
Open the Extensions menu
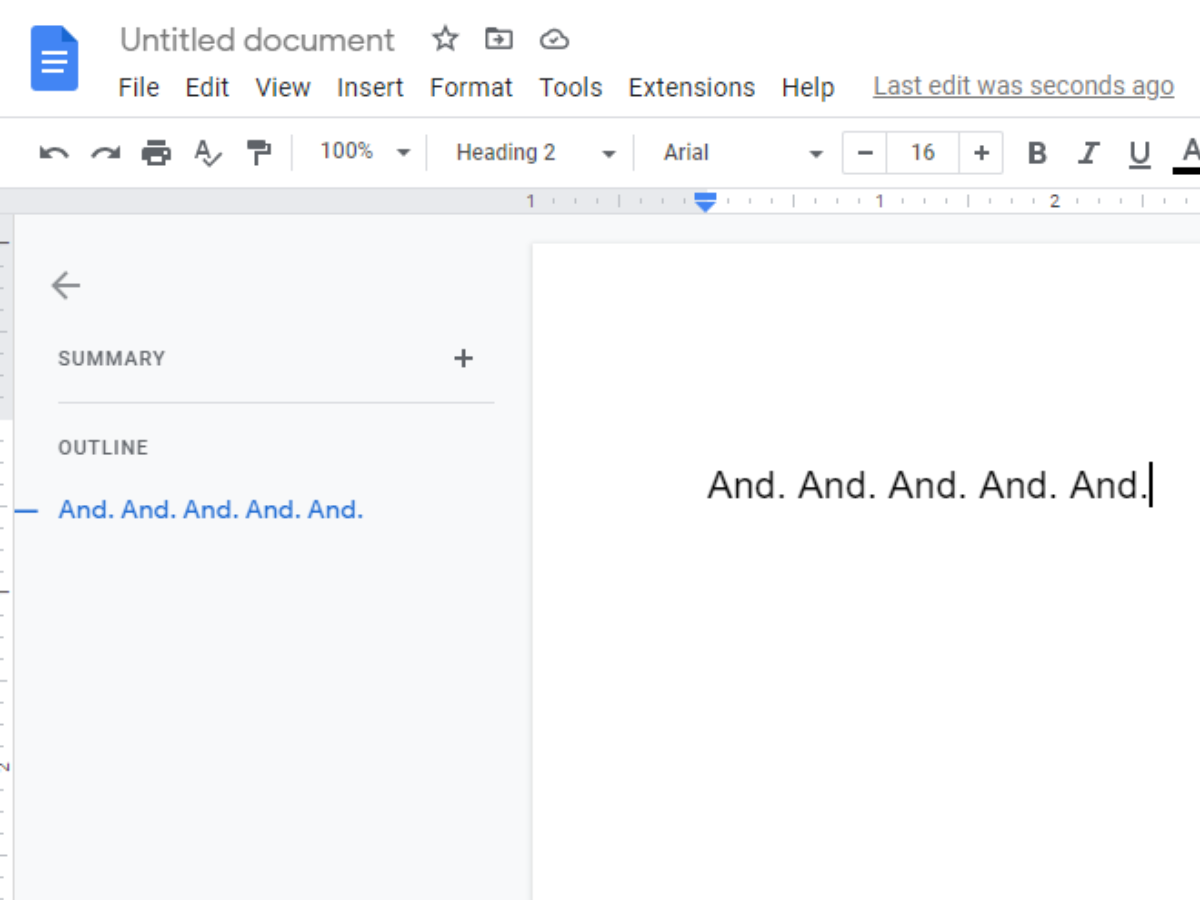click(691, 87)
